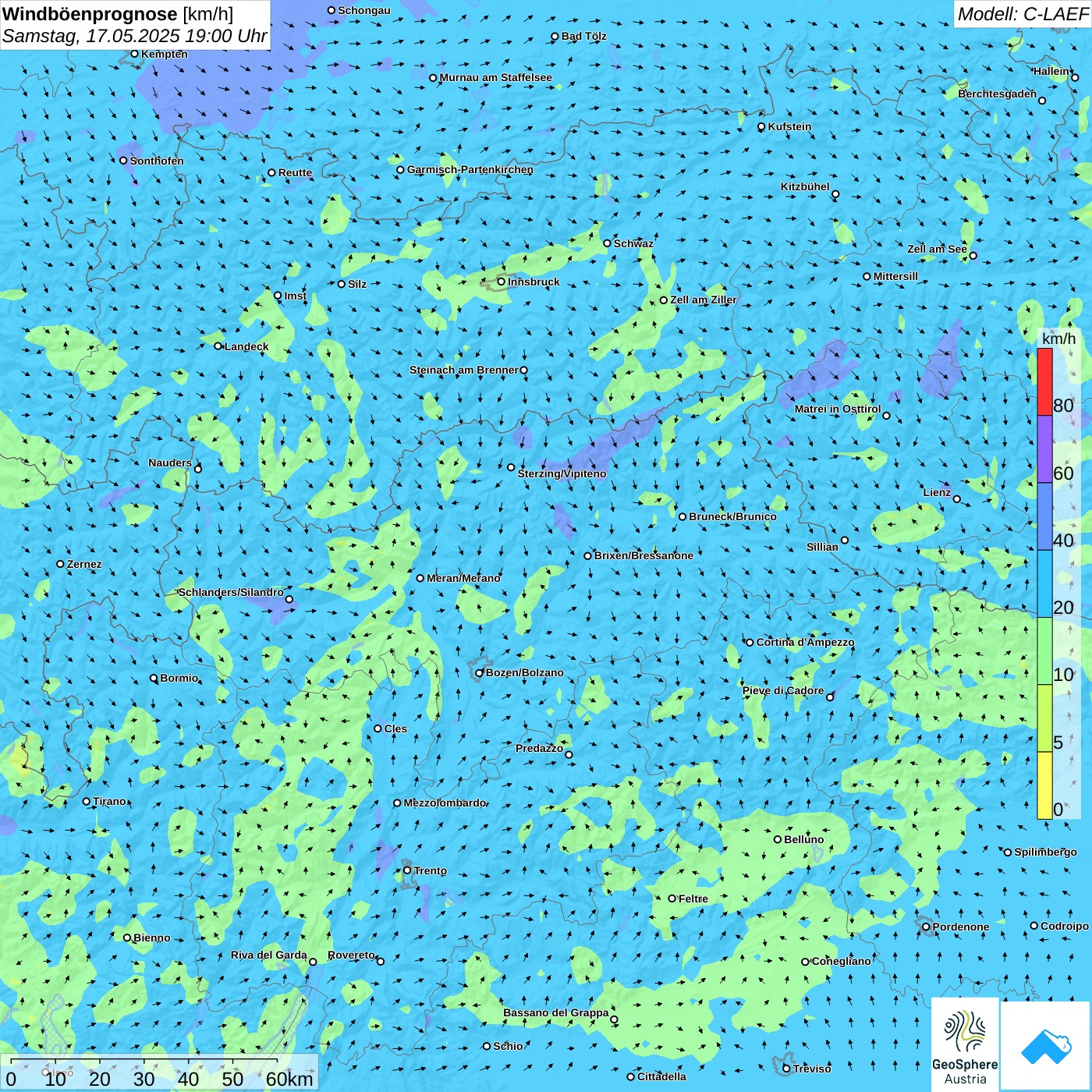Click the Tirano town marker
The width and height of the screenshot is (1092, 1092).
(x=87, y=801)
